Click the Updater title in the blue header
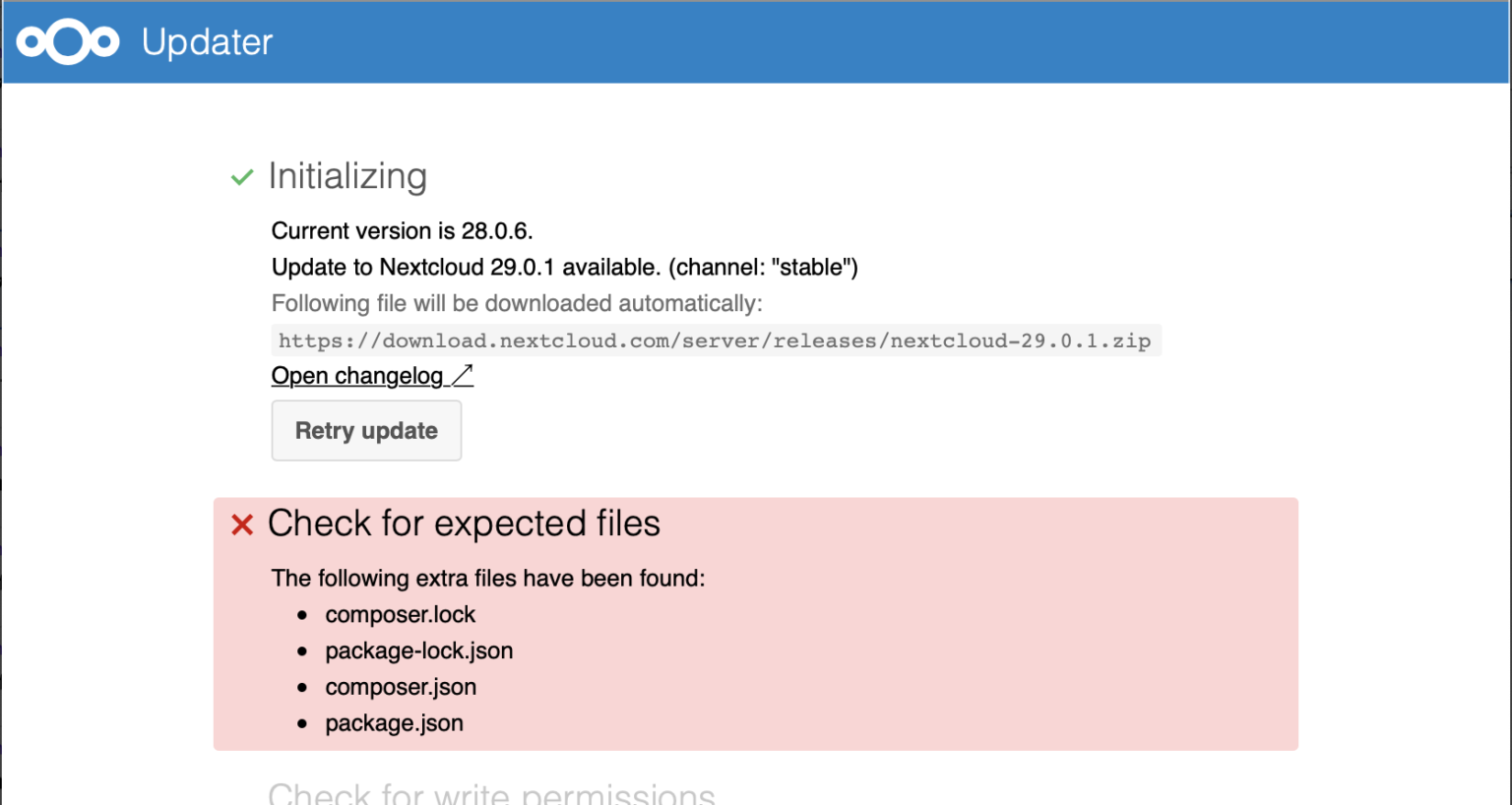This screenshot has width=1512, height=805. click(x=207, y=41)
